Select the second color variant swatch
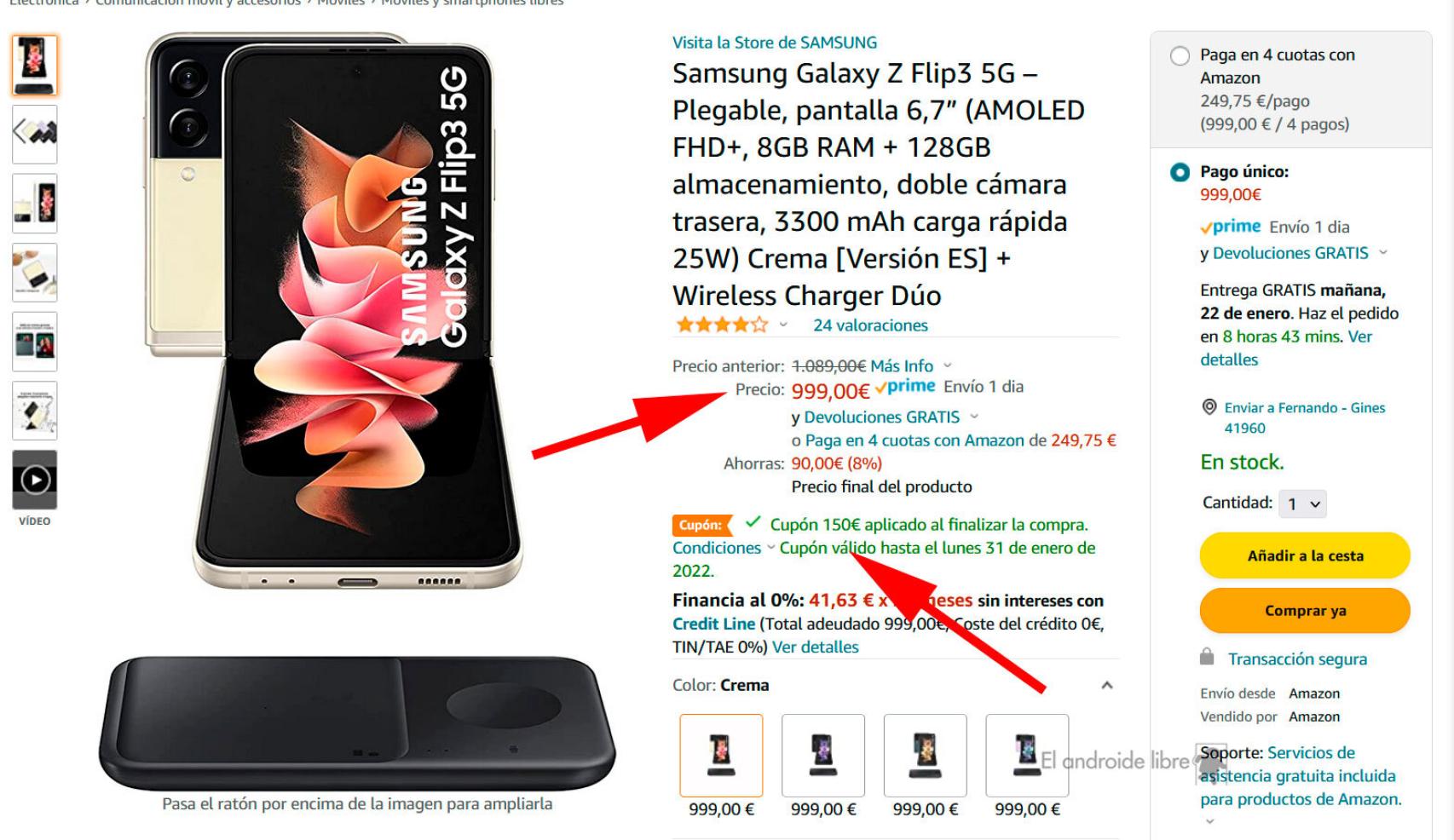 [x=822, y=755]
